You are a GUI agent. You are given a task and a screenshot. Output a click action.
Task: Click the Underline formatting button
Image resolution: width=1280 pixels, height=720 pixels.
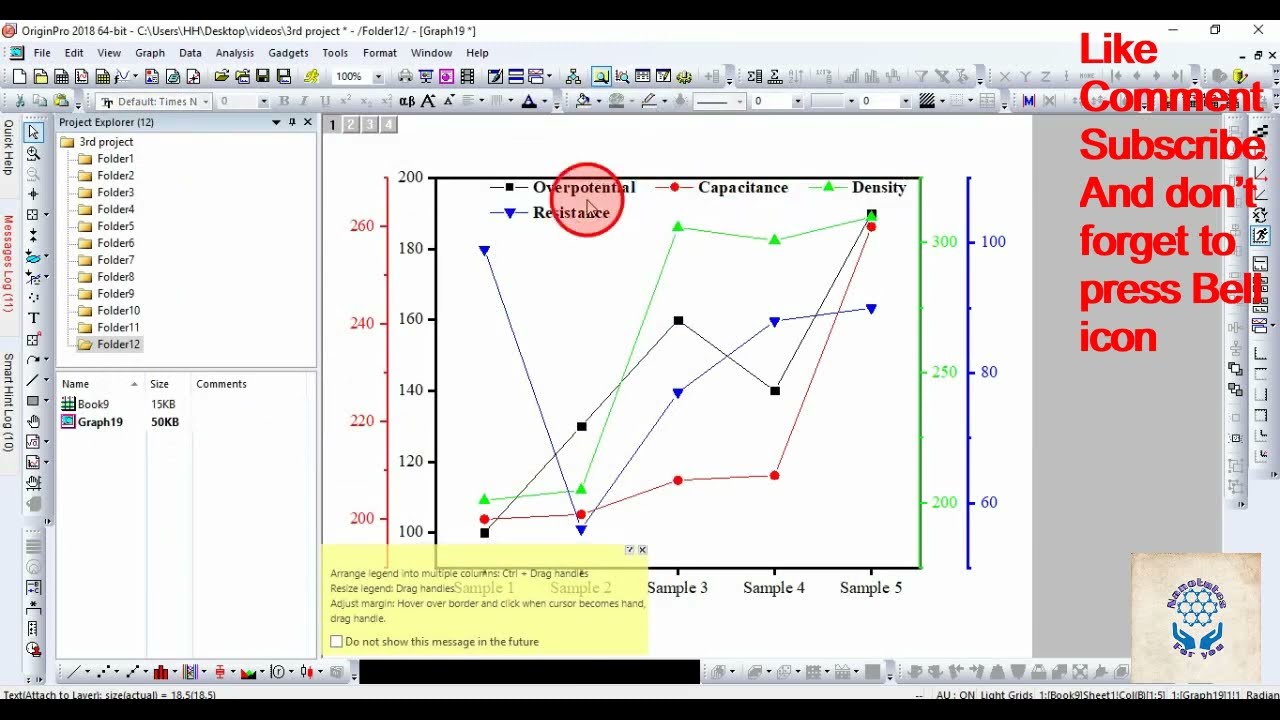pos(325,101)
